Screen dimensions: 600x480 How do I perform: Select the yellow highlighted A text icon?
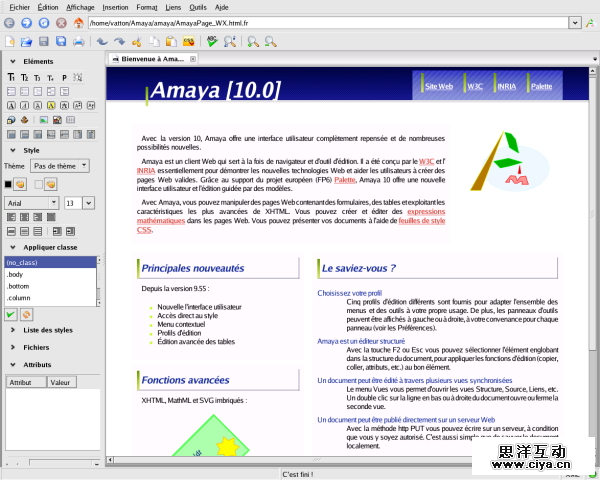coord(51,106)
